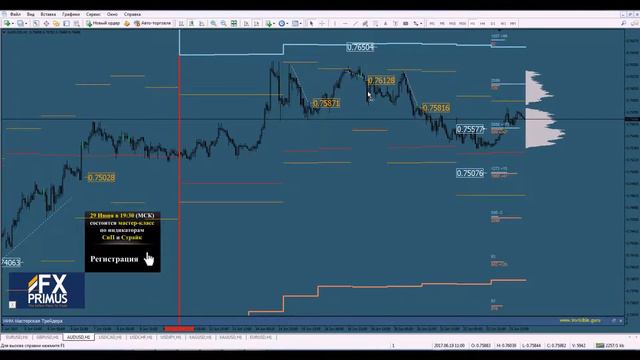Click the connection status 2257/1 kb indicator
The image size is (640, 360).
[610, 345]
